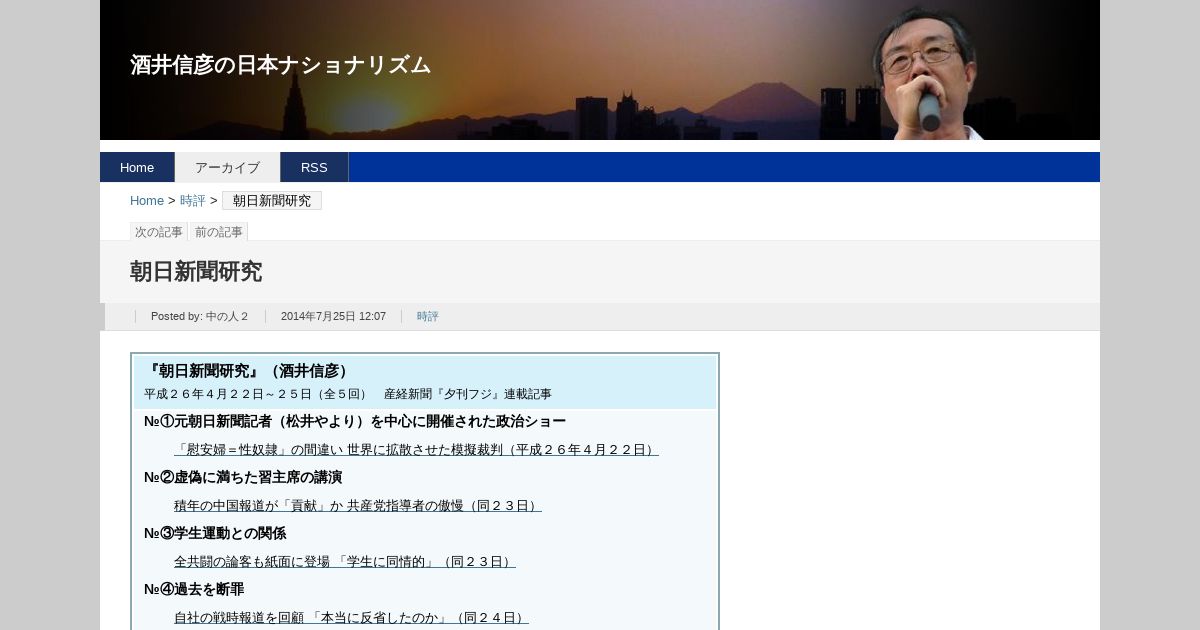Go to 前の記事 (previous article)
Screen dimensions: 1200x630
click(219, 232)
